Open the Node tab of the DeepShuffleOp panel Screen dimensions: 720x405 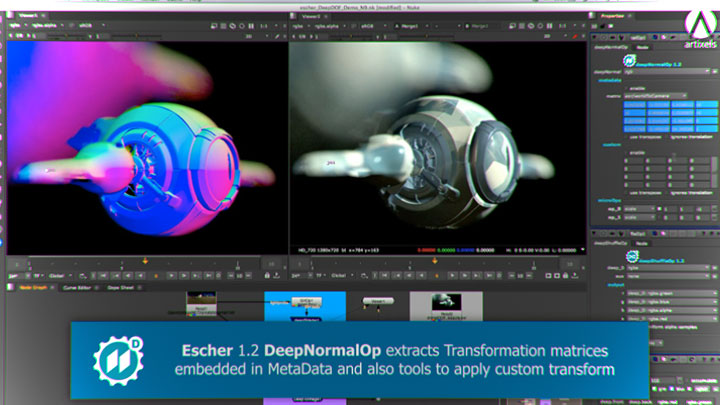tap(641, 243)
